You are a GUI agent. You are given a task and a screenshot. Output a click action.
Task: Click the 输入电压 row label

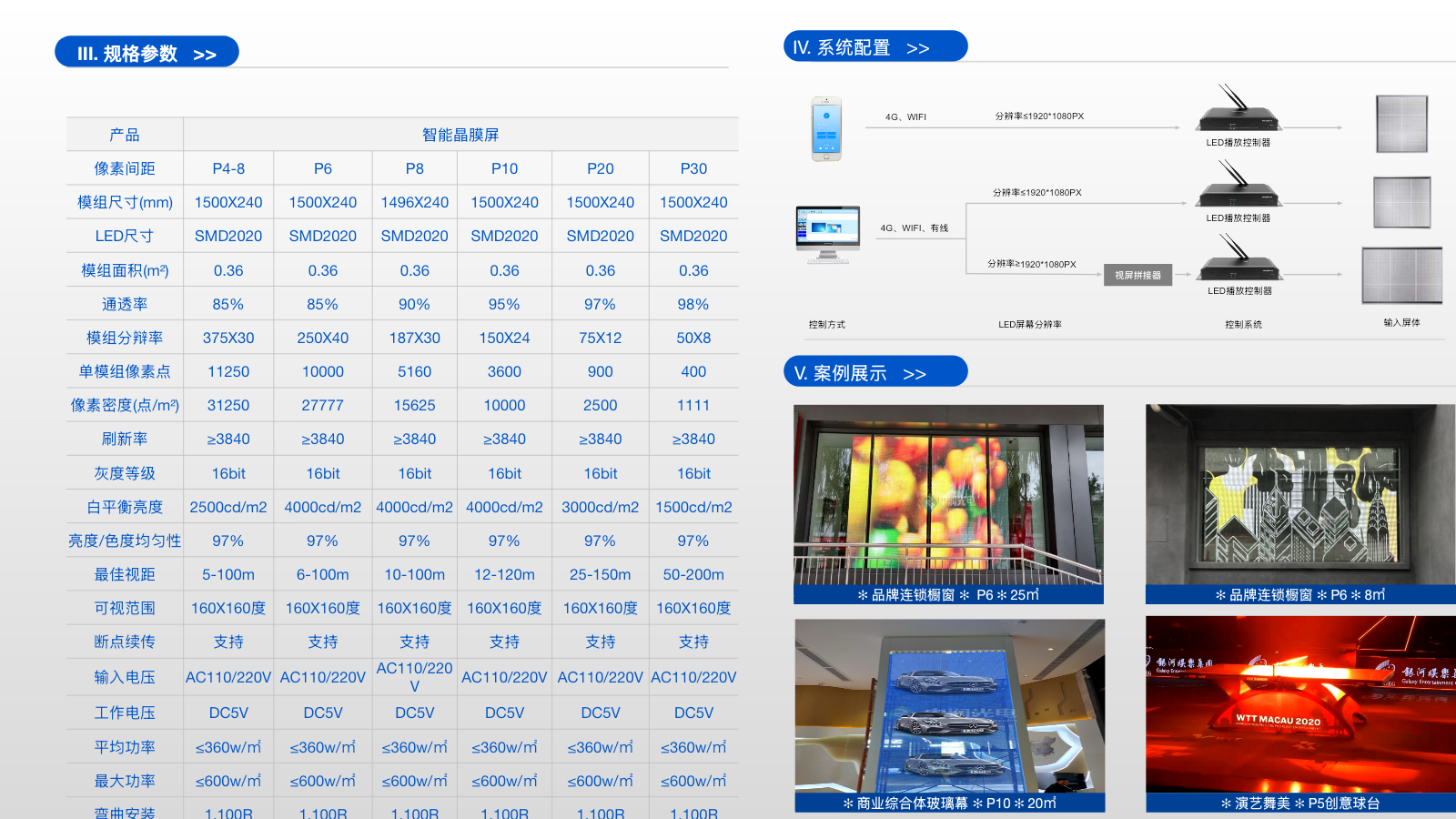point(125,677)
